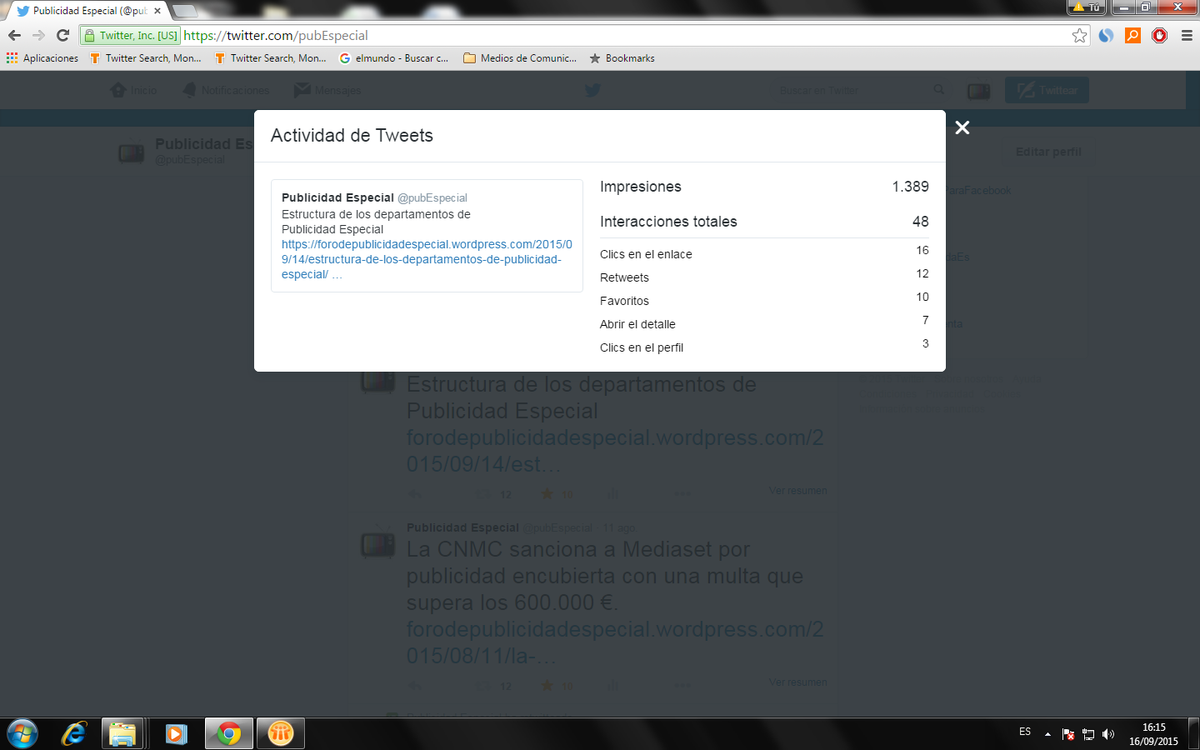Open the first Twitter Search, Mon... bookmark
This screenshot has height=750, width=1200.
[x=145, y=58]
